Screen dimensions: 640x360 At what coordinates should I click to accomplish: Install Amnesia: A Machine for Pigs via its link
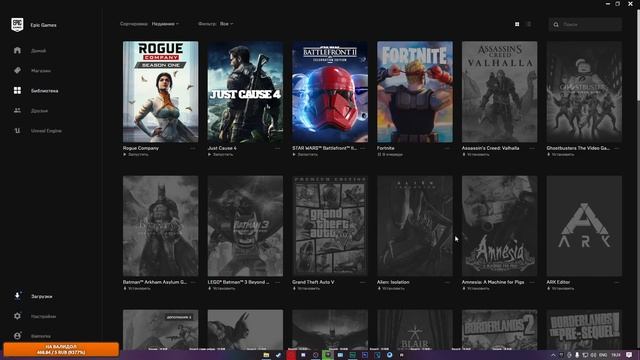point(476,289)
